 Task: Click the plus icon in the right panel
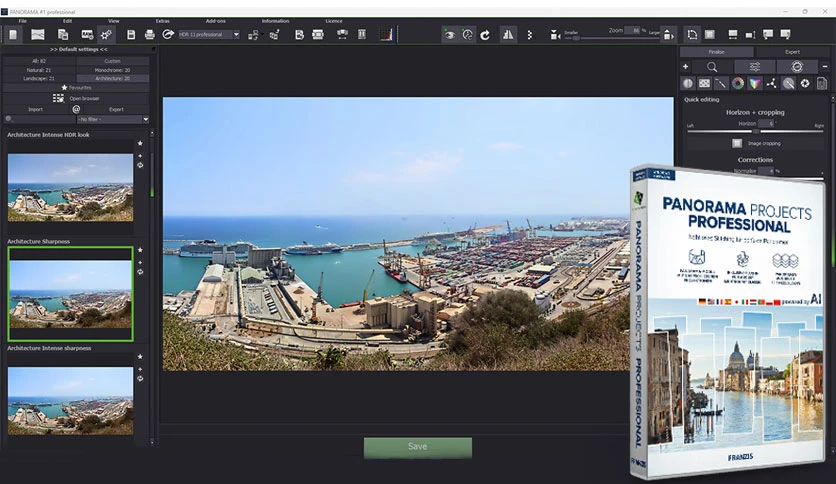(x=686, y=67)
